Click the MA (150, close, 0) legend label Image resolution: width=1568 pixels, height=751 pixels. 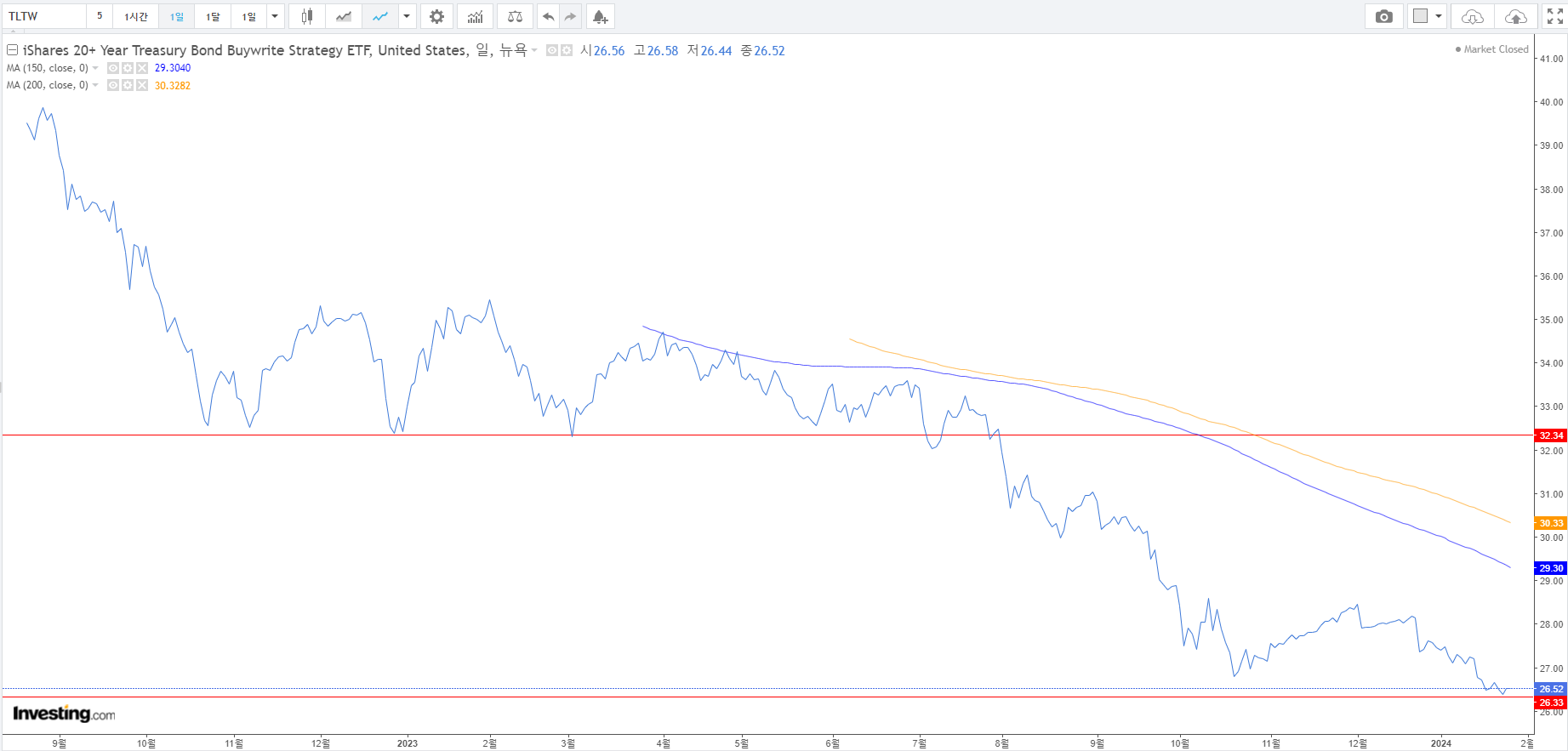click(x=48, y=68)
